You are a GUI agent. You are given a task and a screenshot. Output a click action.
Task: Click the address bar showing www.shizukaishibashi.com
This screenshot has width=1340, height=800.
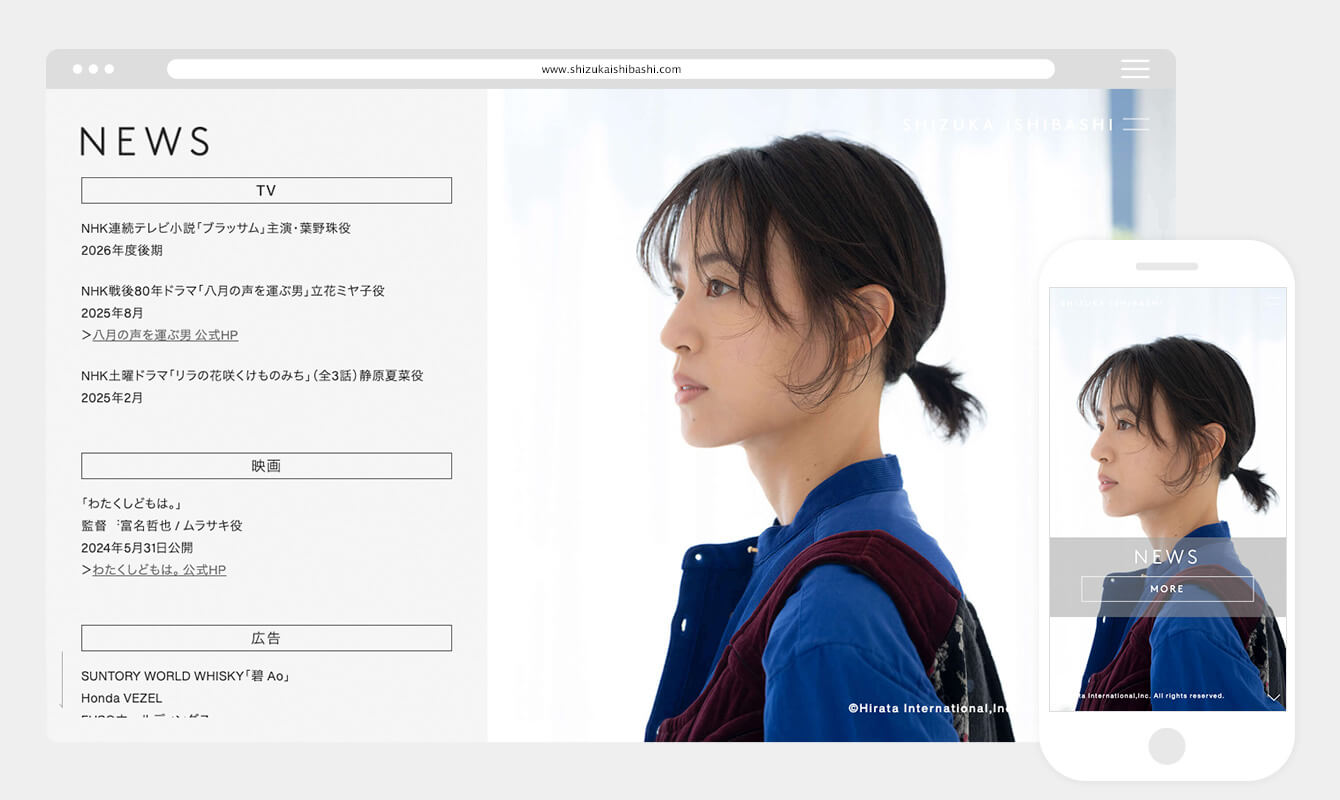(x=610, y=69)
